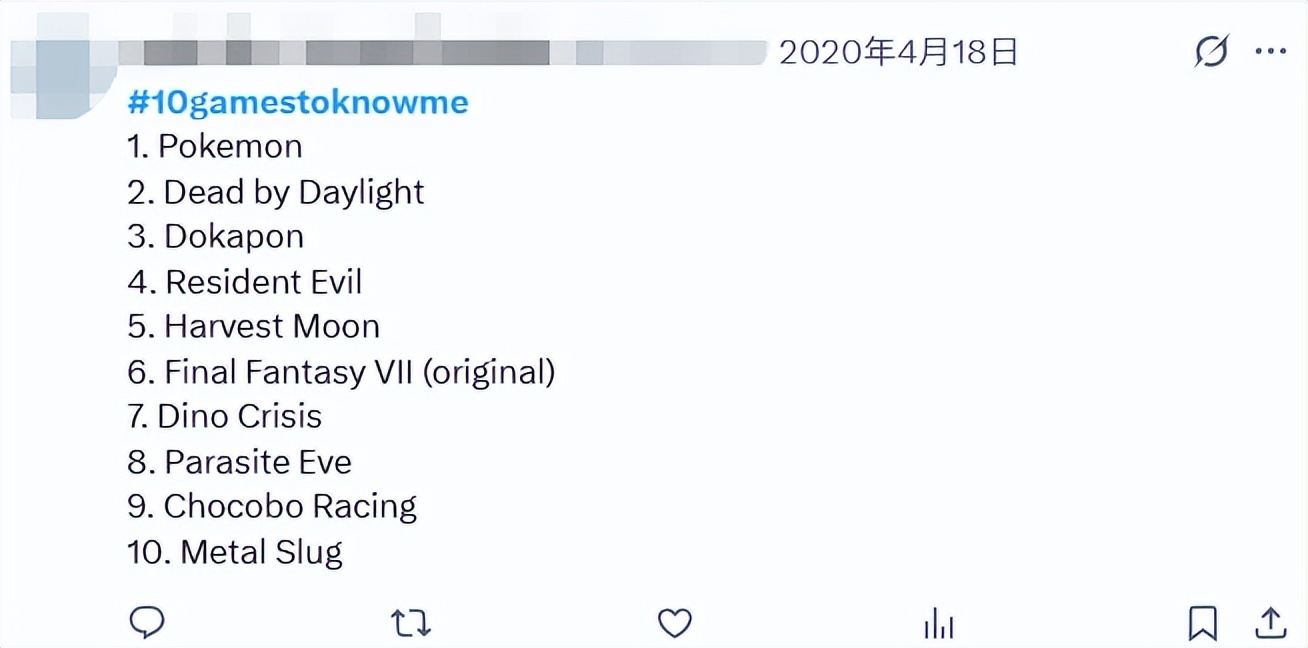Click the Grok slashed circle icon
1308x648 pixels.
(x=1211, y=51)
